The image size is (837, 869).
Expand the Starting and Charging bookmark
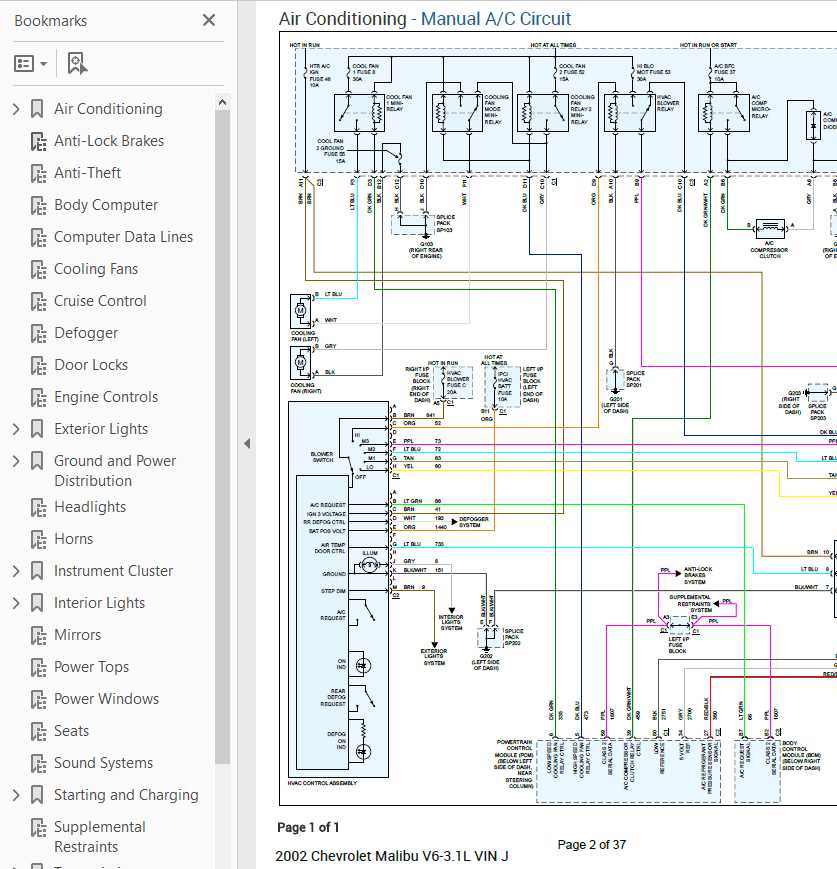click(16, 795)
